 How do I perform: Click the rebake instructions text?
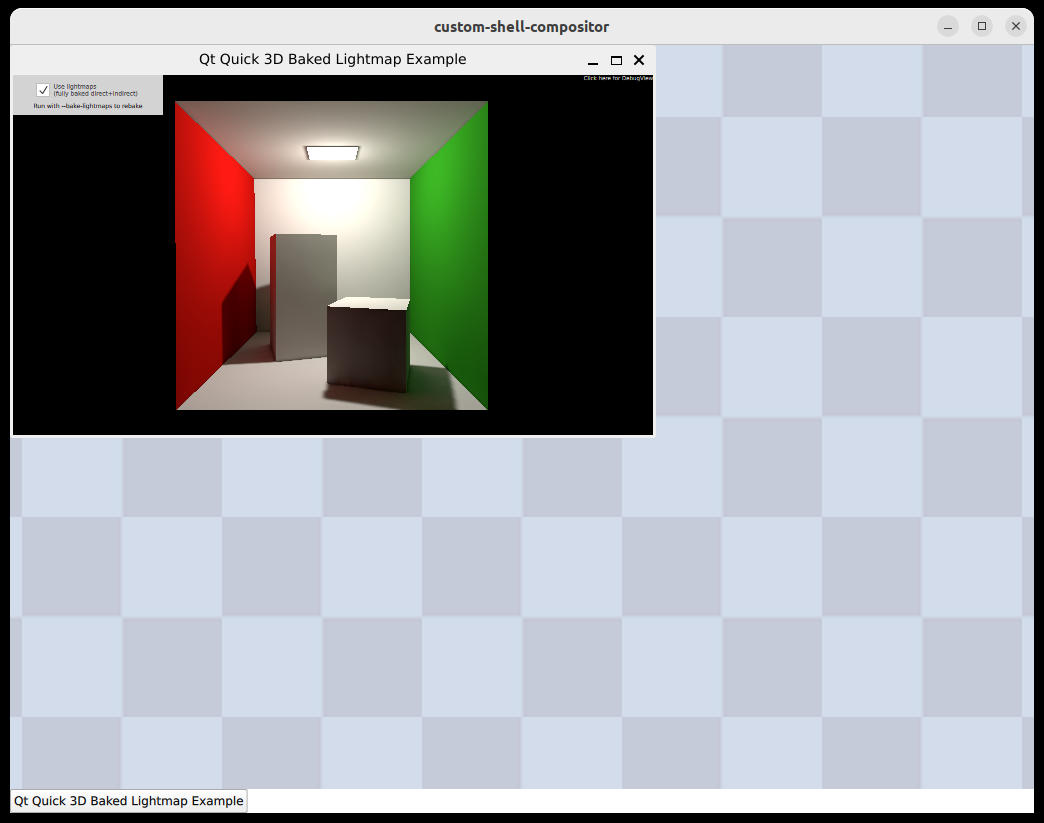[x=87, y=106]
